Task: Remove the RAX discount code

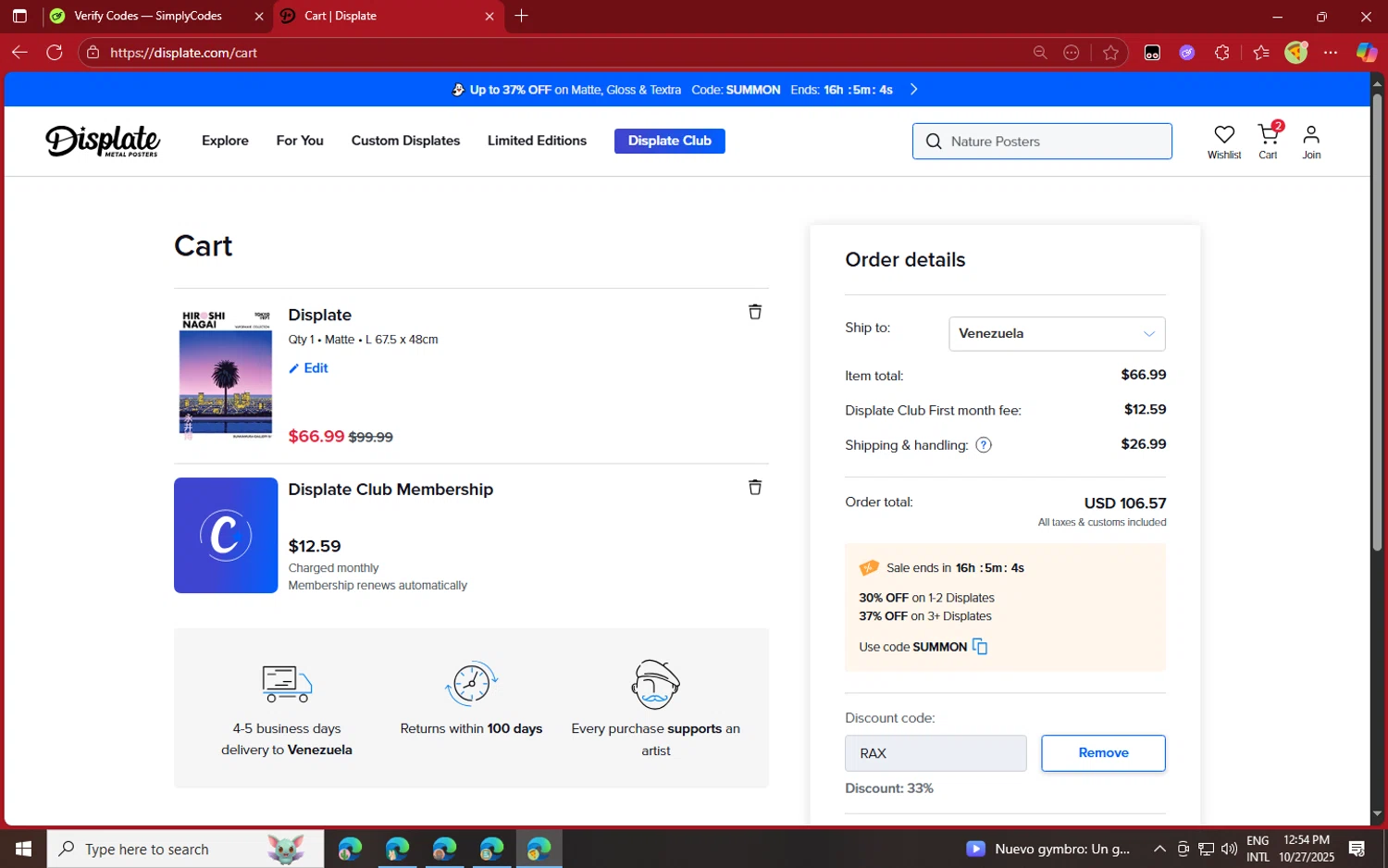Action: (x=1102, y=753)
